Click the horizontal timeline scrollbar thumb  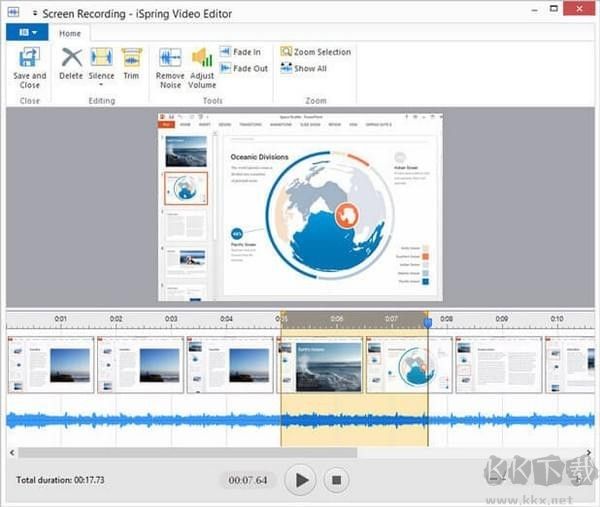tap(188, 453)
